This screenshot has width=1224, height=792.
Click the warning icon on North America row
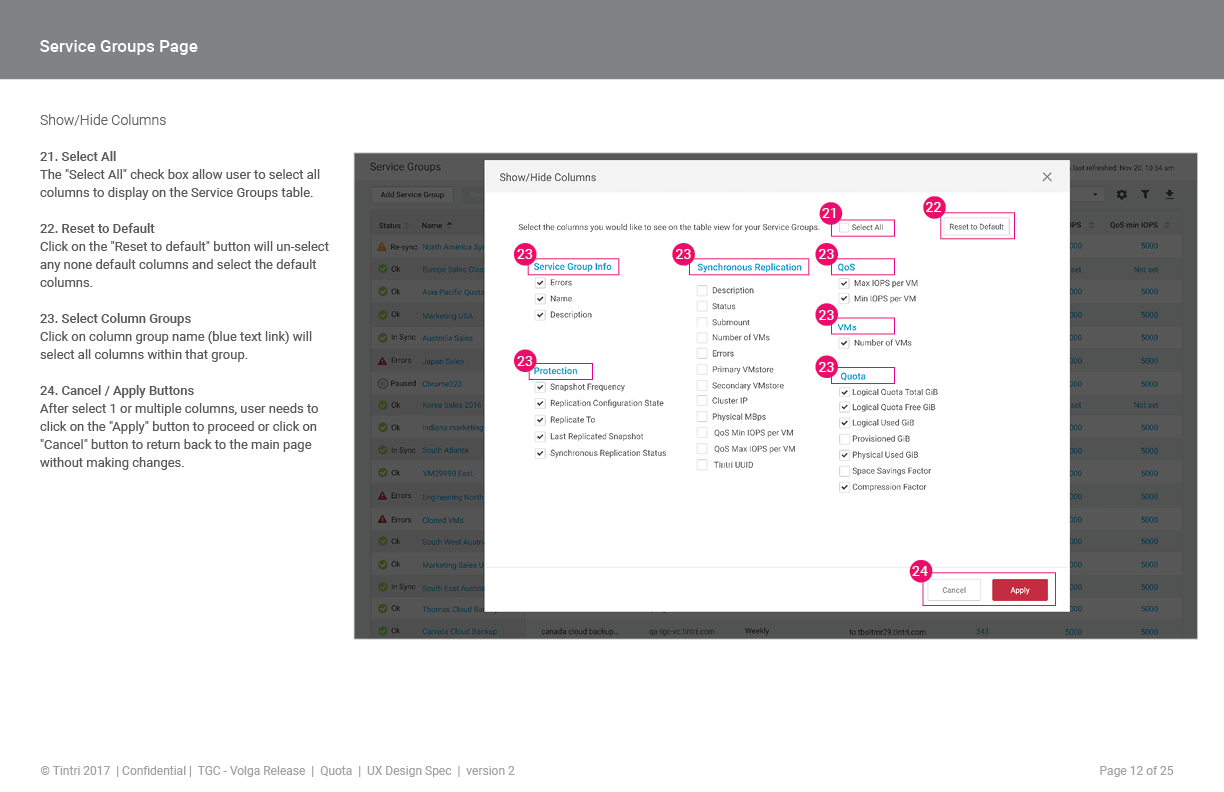coord(382,246)
